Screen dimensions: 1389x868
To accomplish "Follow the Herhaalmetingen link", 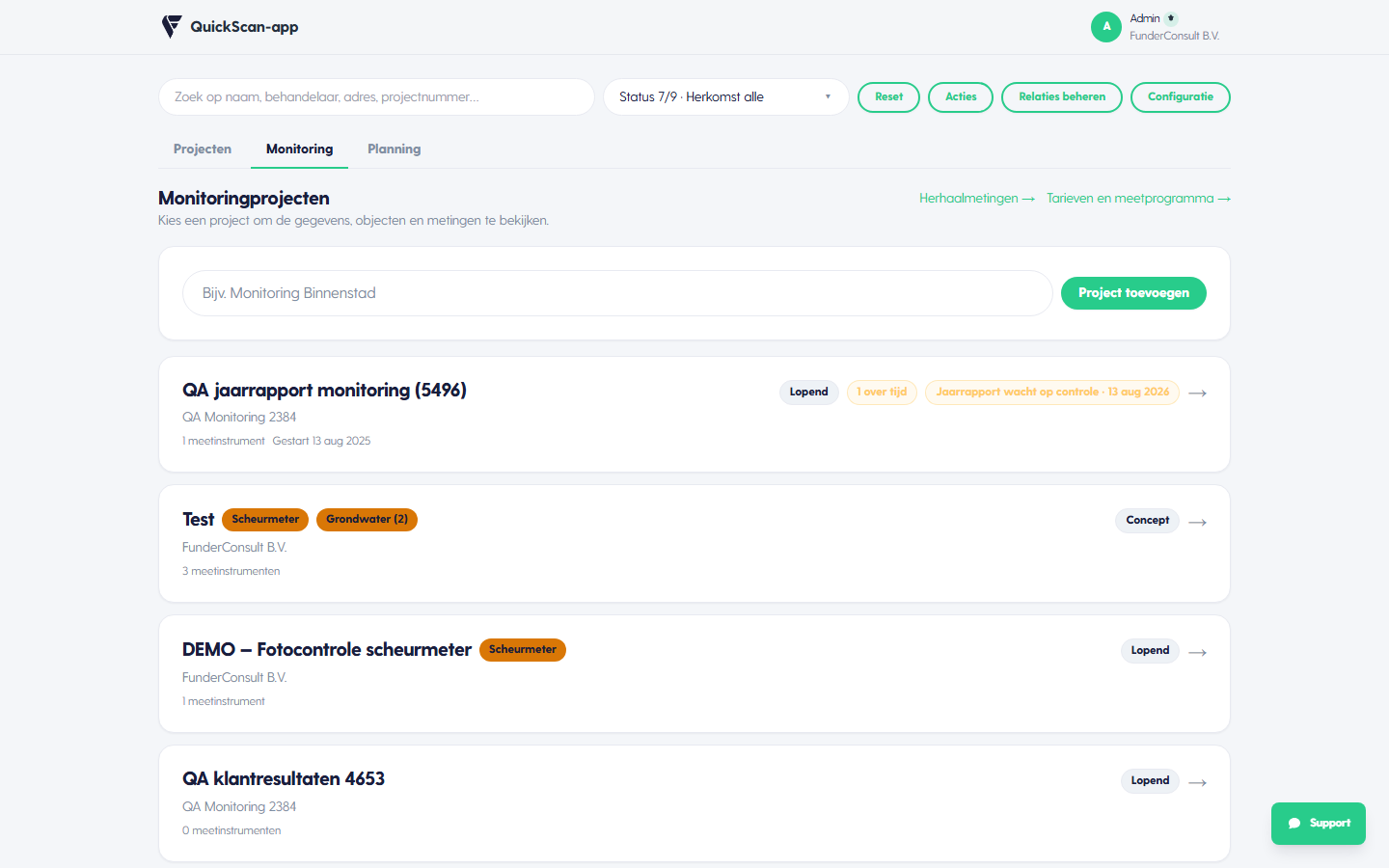I will coord(976,199).
